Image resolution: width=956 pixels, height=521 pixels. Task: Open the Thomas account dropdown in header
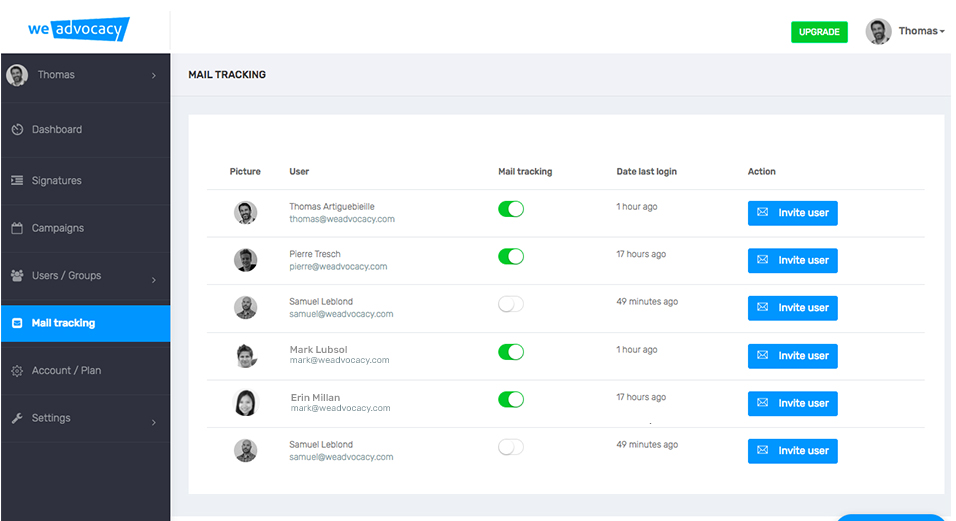click(x=921, y=31)
